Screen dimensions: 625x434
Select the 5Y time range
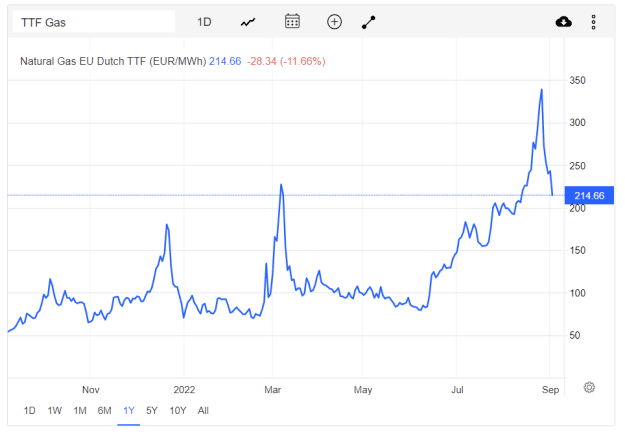(x=152, y=410)
